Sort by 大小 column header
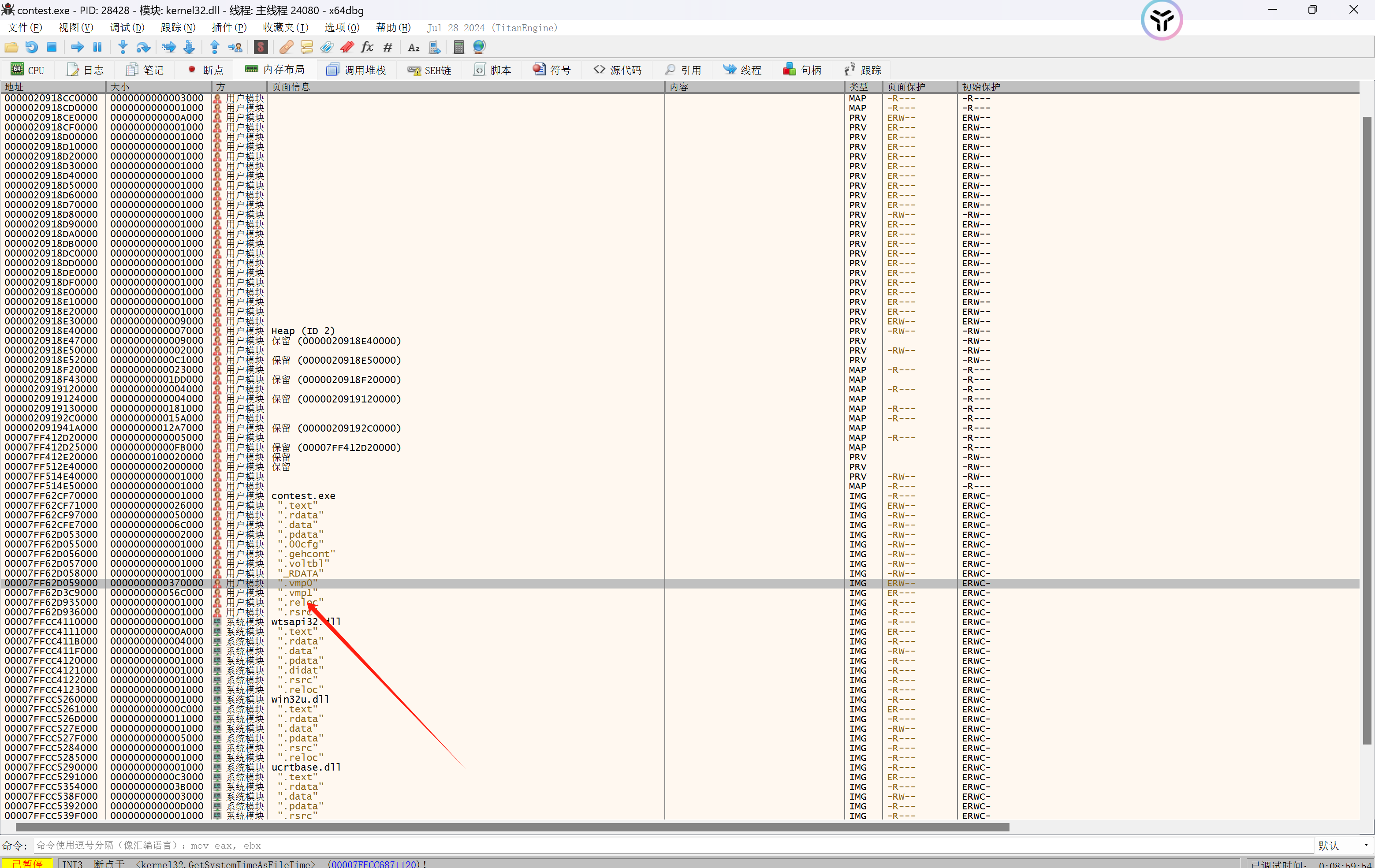The width and height of the screenshot is (1375, 868). (x=158, y=87)
